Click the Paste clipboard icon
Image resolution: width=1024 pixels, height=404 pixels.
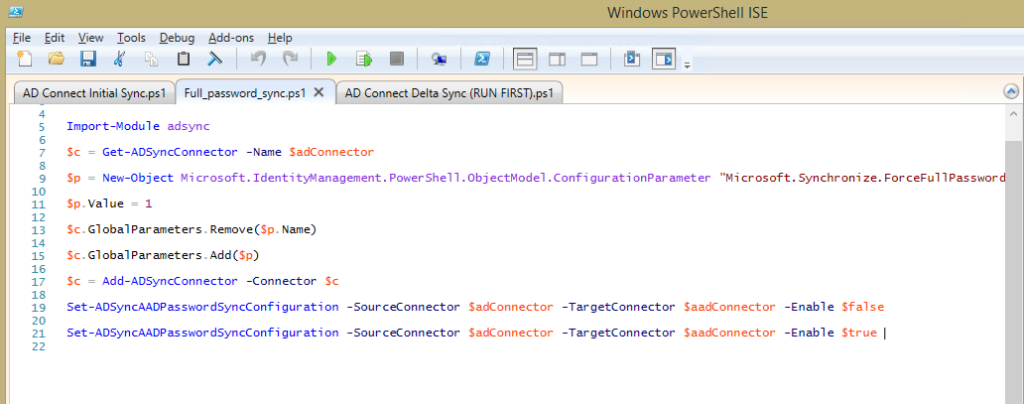183,59
